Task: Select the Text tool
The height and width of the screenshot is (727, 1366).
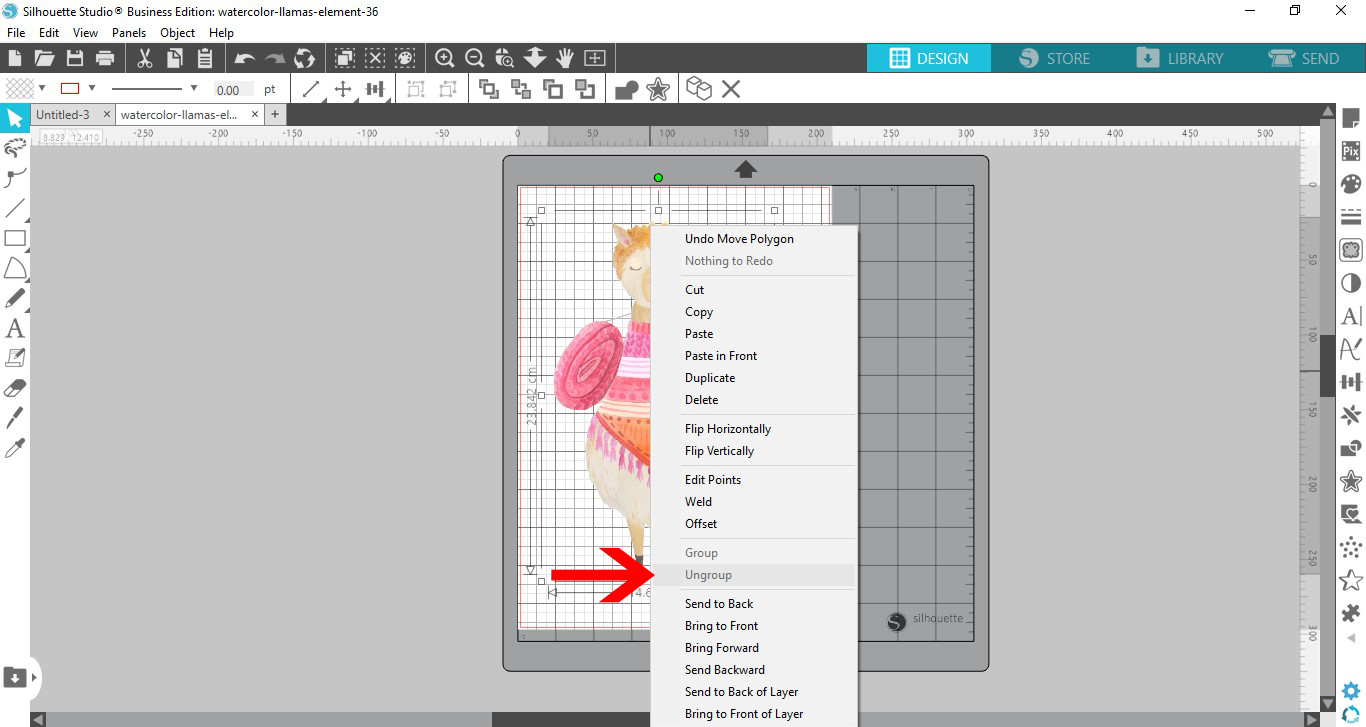Action: [x=15, y=328]
